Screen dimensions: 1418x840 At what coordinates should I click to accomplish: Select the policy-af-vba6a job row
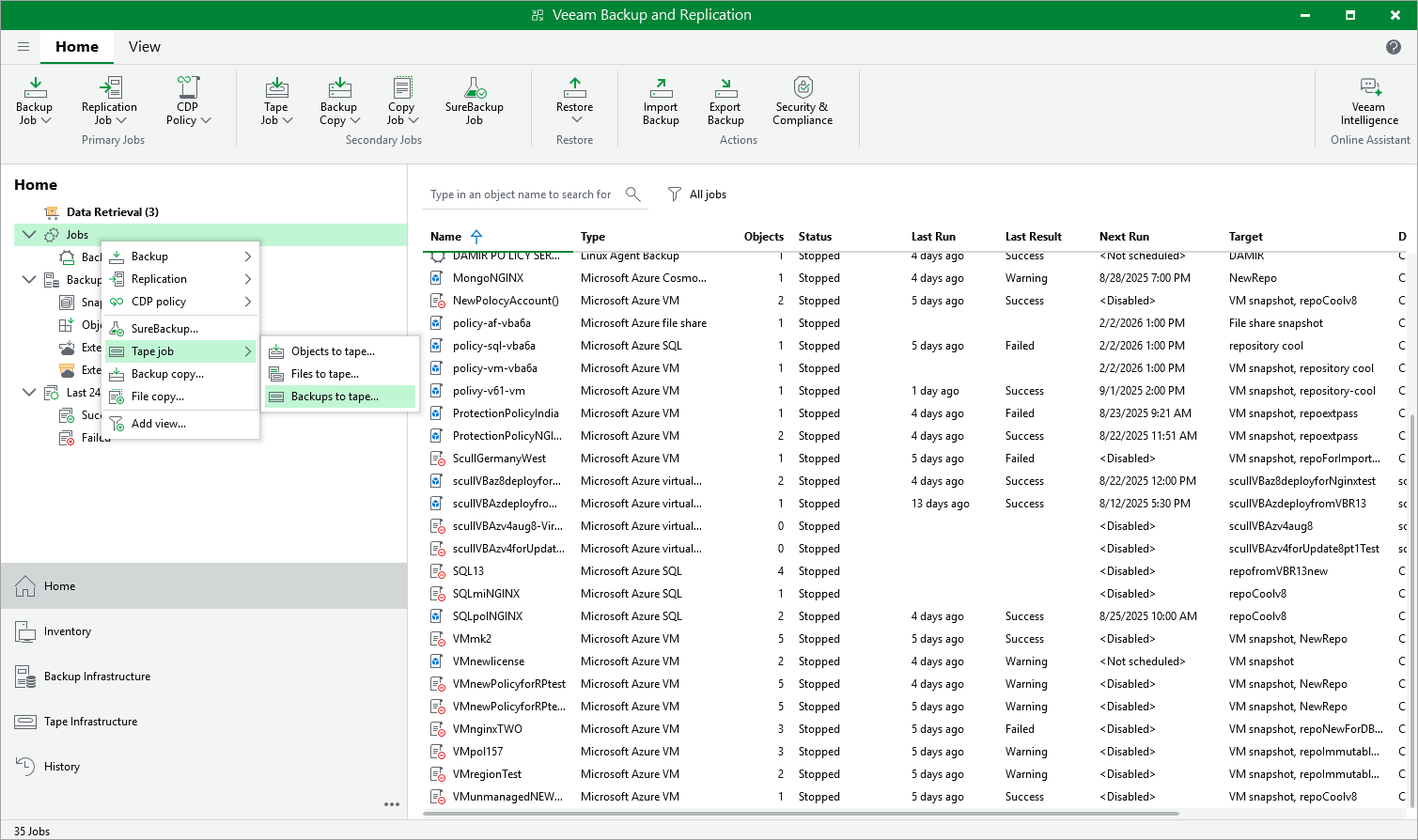(x=916, y=323)
